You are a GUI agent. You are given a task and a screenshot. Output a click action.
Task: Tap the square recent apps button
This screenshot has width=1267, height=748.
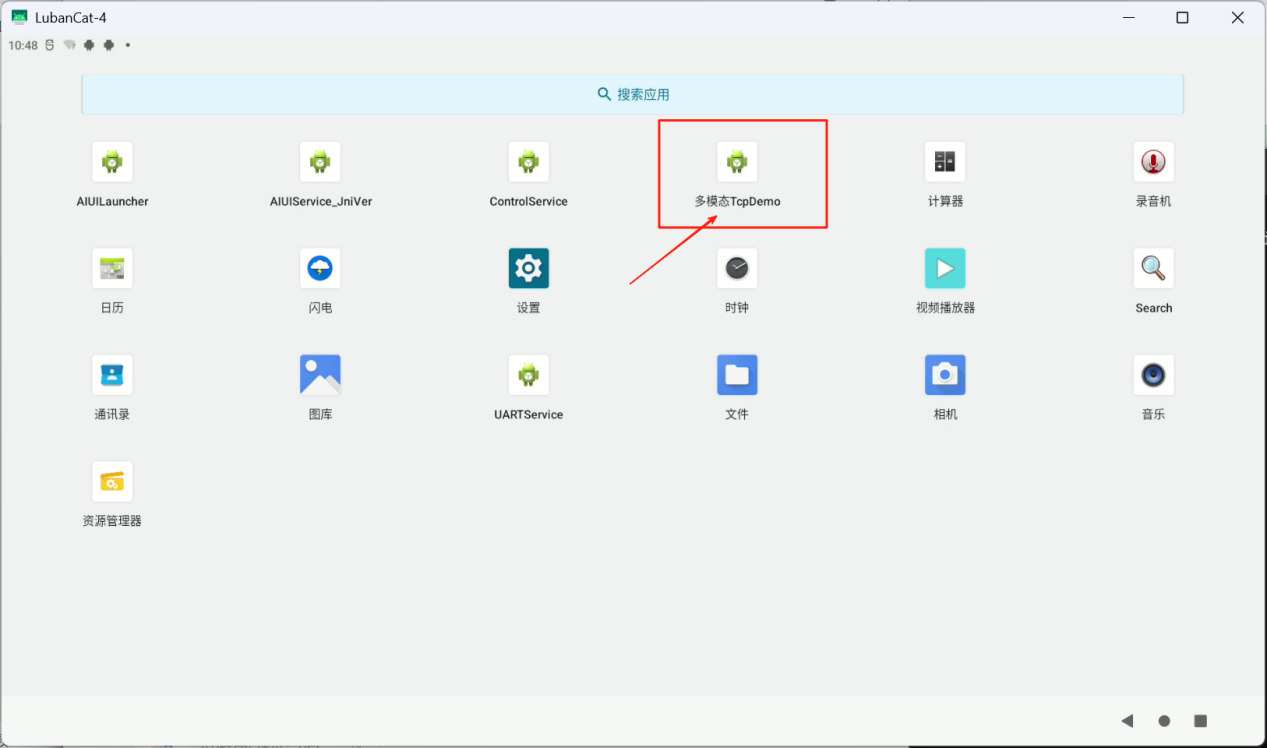point(1201,721)
